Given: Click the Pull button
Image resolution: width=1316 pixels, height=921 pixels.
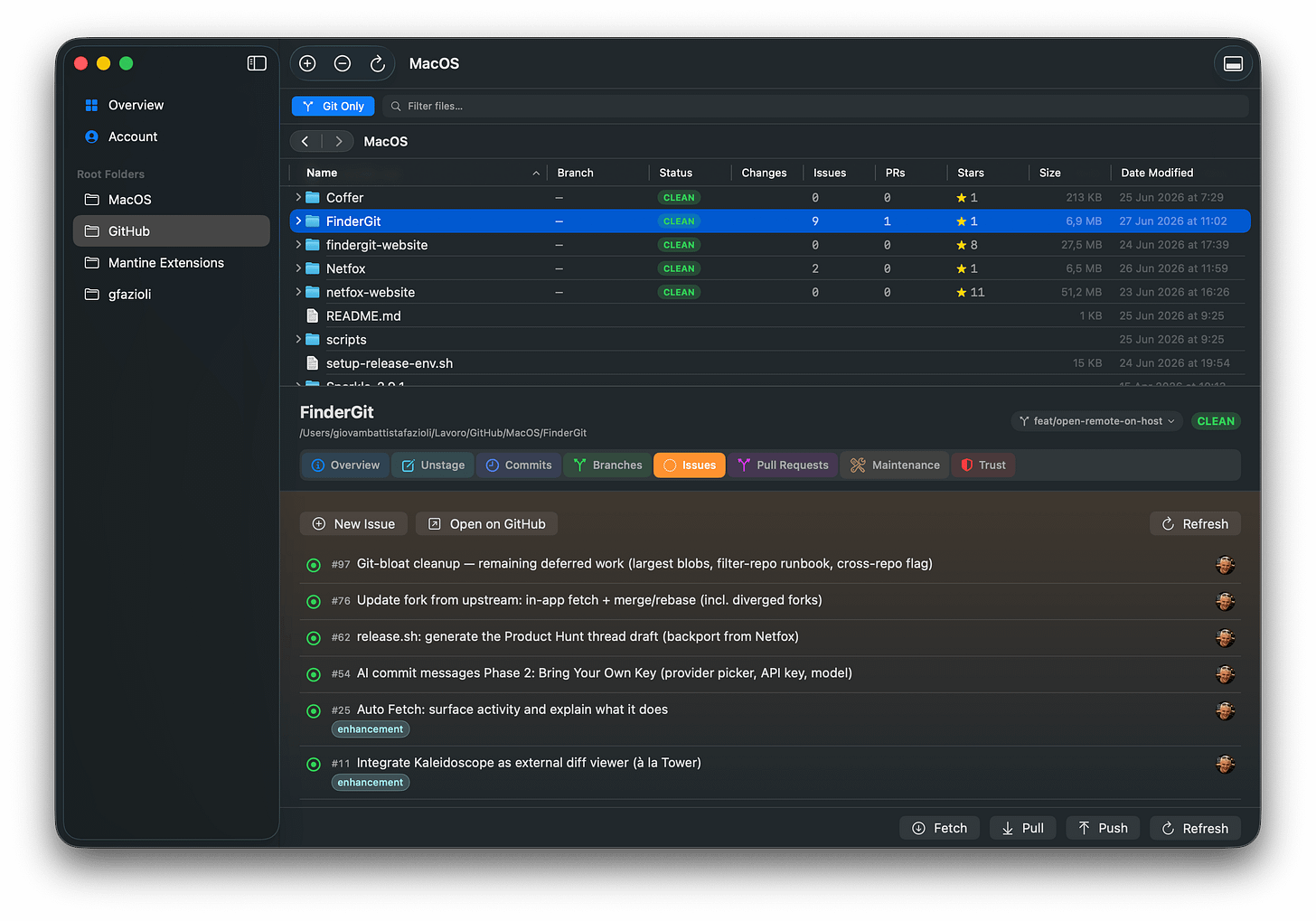Looking at the screenshot, I should (x=1023, y=828).
